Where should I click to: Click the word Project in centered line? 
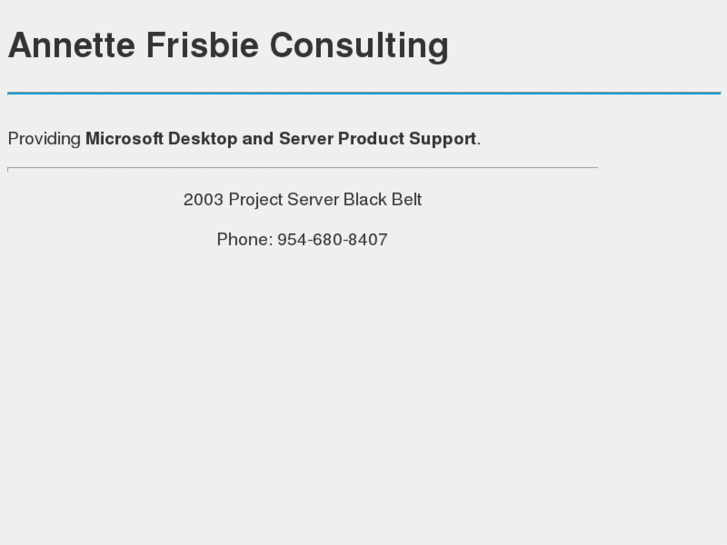pos(256,199)
